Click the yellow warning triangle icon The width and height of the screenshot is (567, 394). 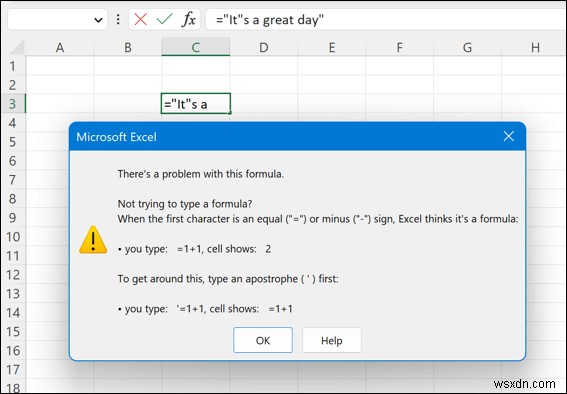click(93, 240)
